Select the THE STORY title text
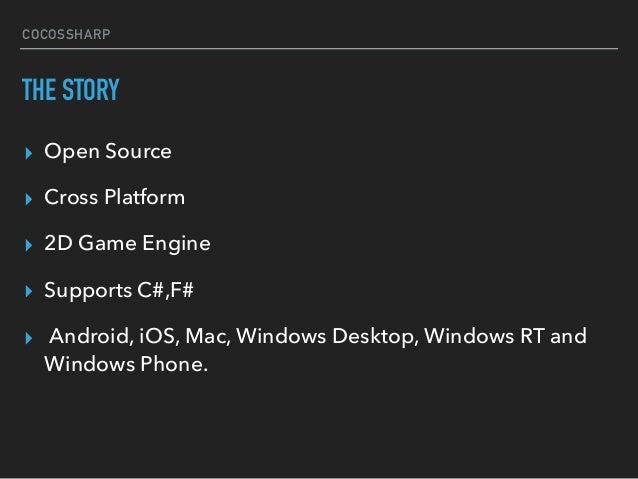 coord(71,90)
